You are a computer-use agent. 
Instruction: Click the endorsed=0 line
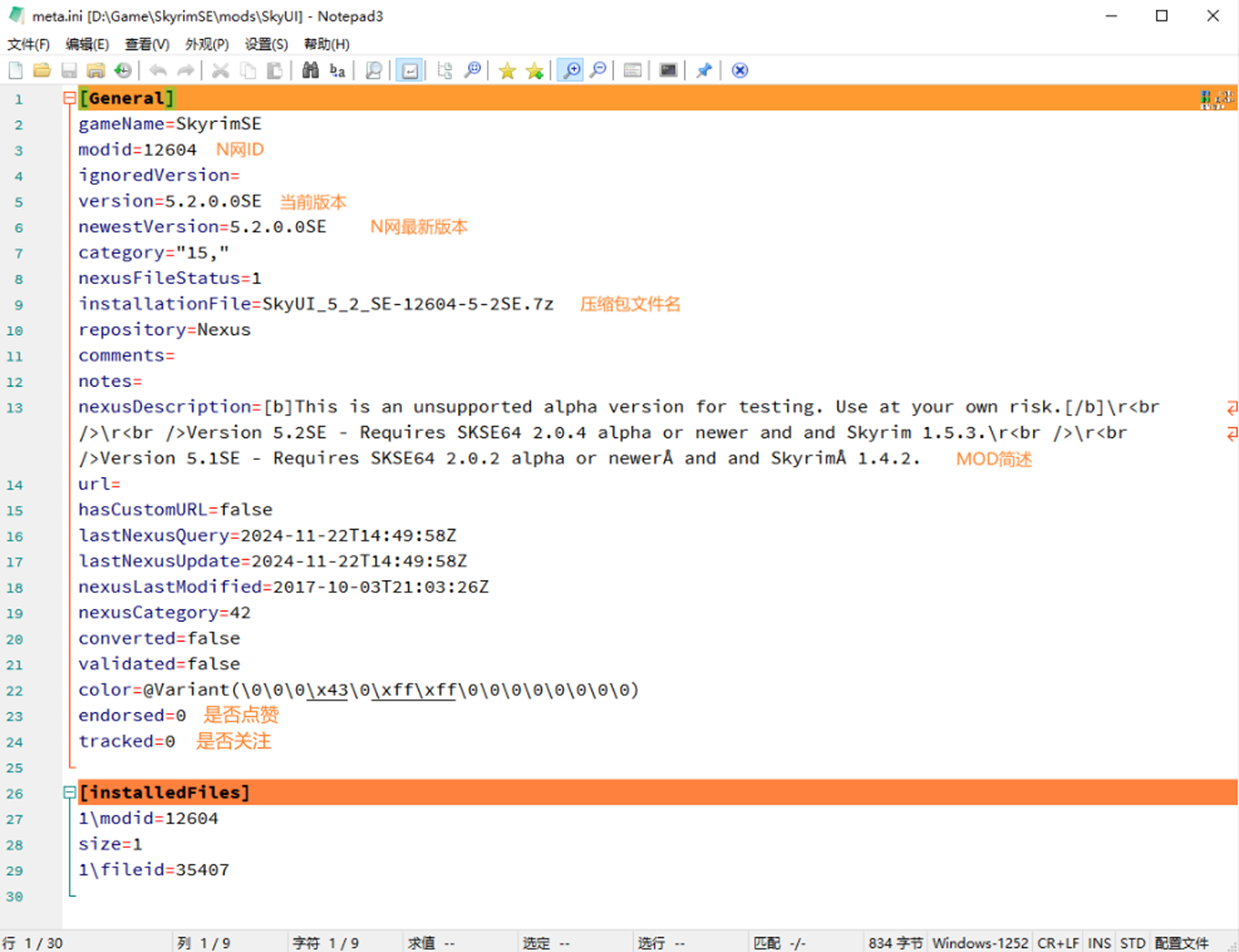132,716
